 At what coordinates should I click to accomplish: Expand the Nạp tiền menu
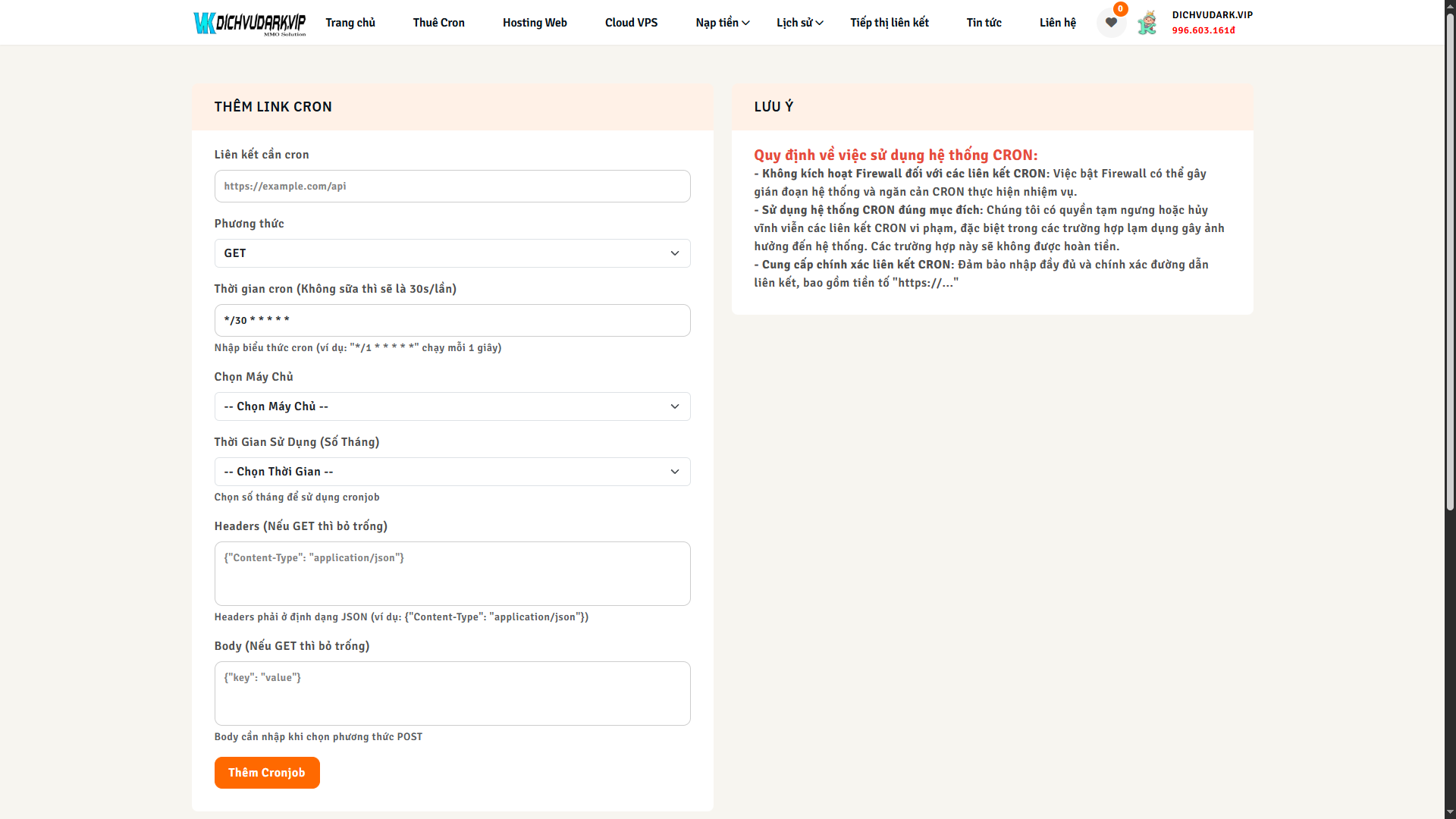tap(722, 23)
